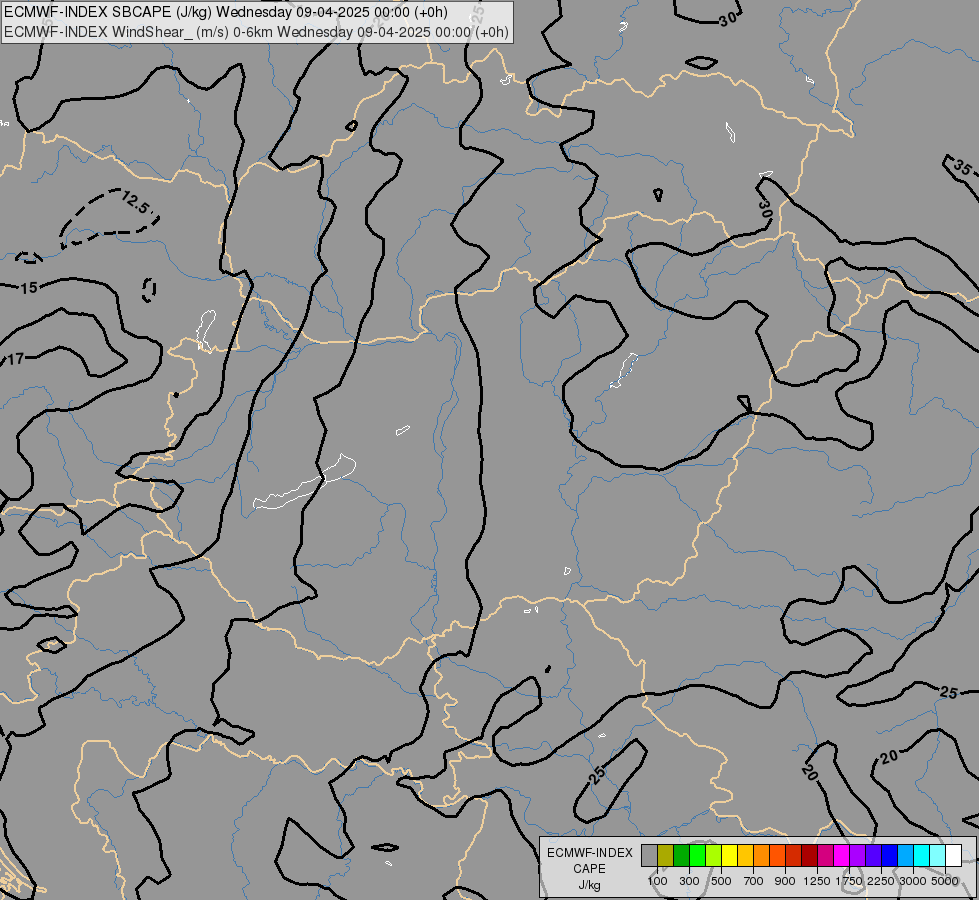
Task: Click the orange-red legend swatch
Action: coord(777,855)
